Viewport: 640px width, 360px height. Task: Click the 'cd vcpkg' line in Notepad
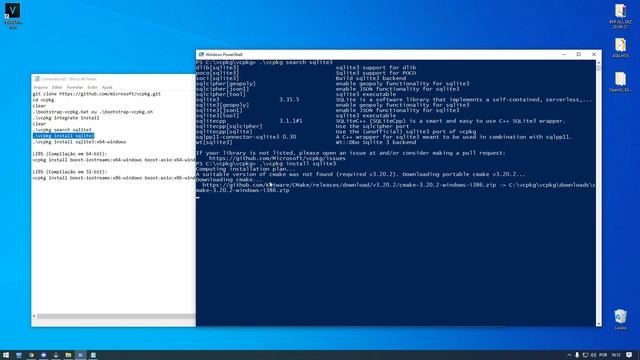[x=43, y=100]
